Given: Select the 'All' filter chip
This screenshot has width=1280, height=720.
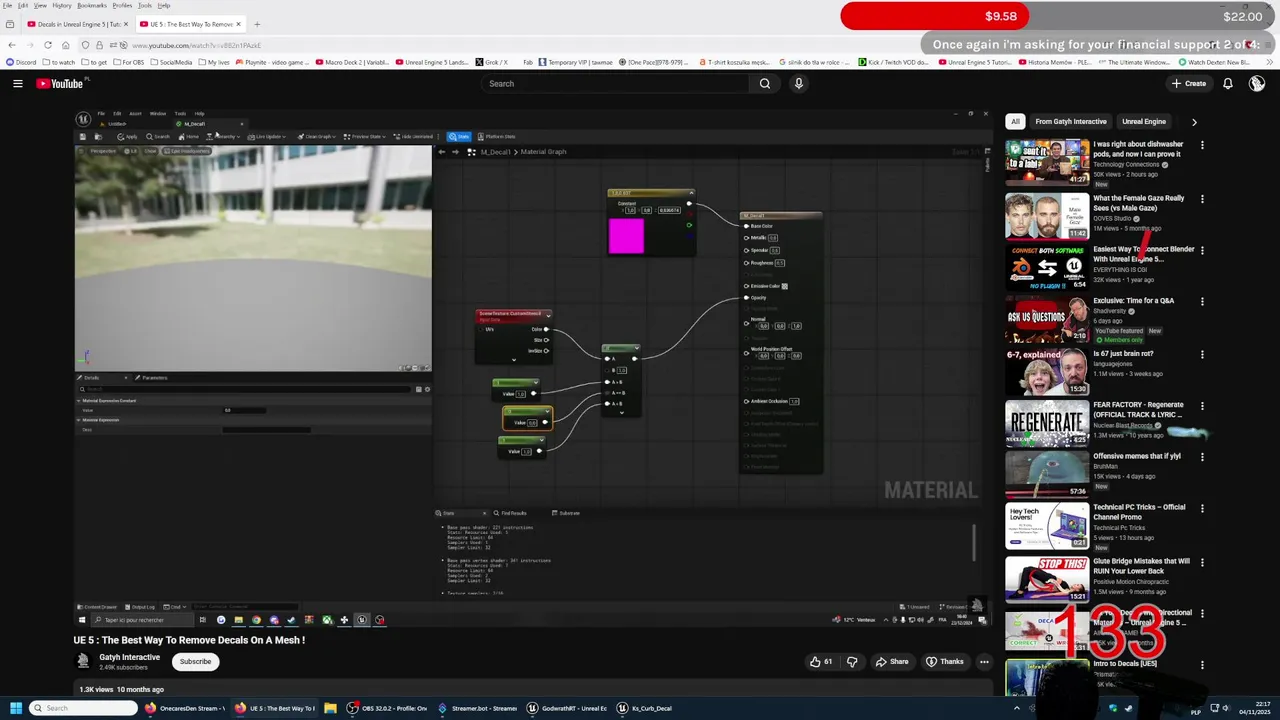Looking at the screenshot, I should click(x=1015, y=122).
